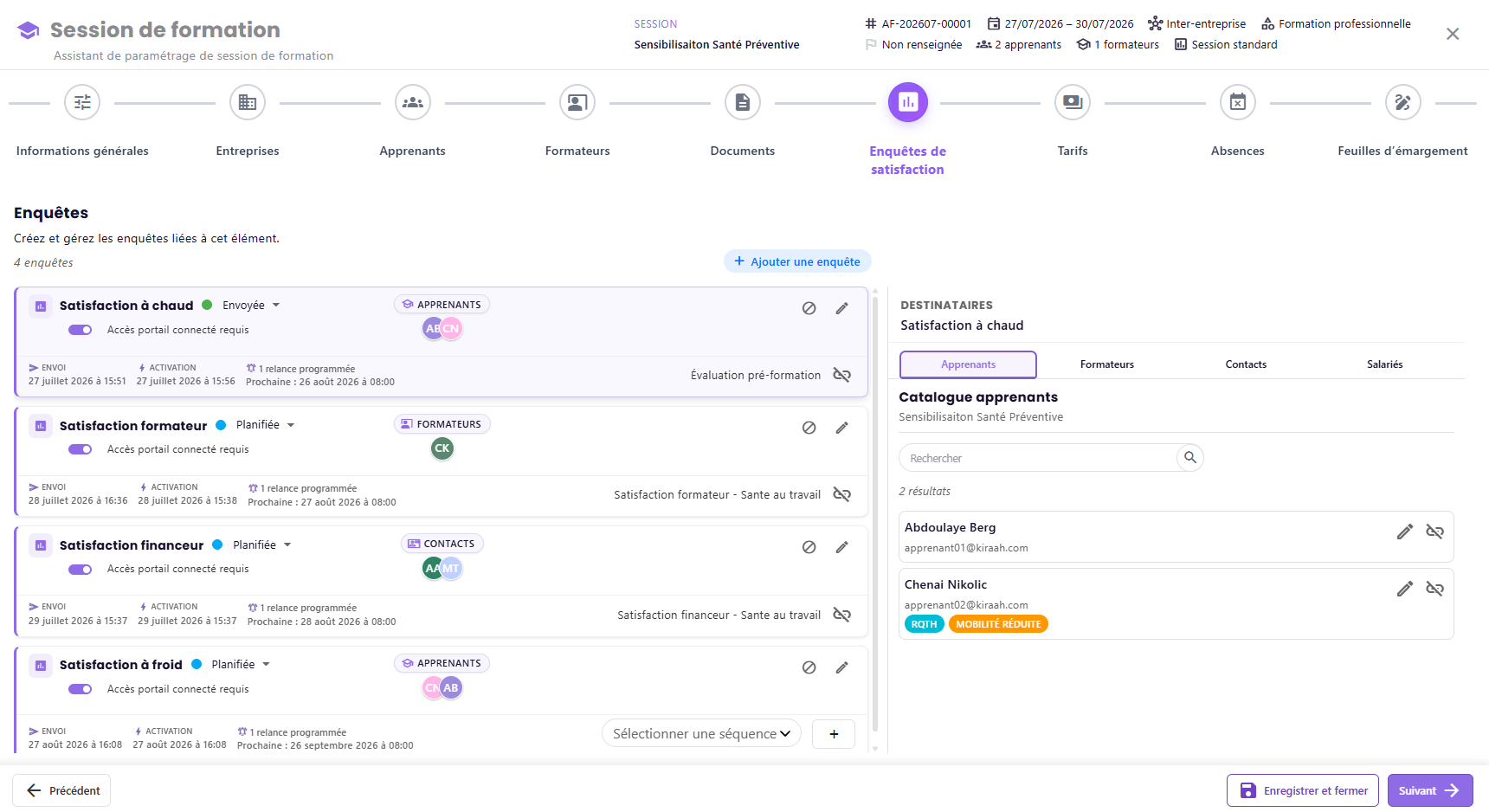Toggle portal access for Satisfaction financeur
The image size is (1489, 812).
pyautogui.click(x=81, y=569)
